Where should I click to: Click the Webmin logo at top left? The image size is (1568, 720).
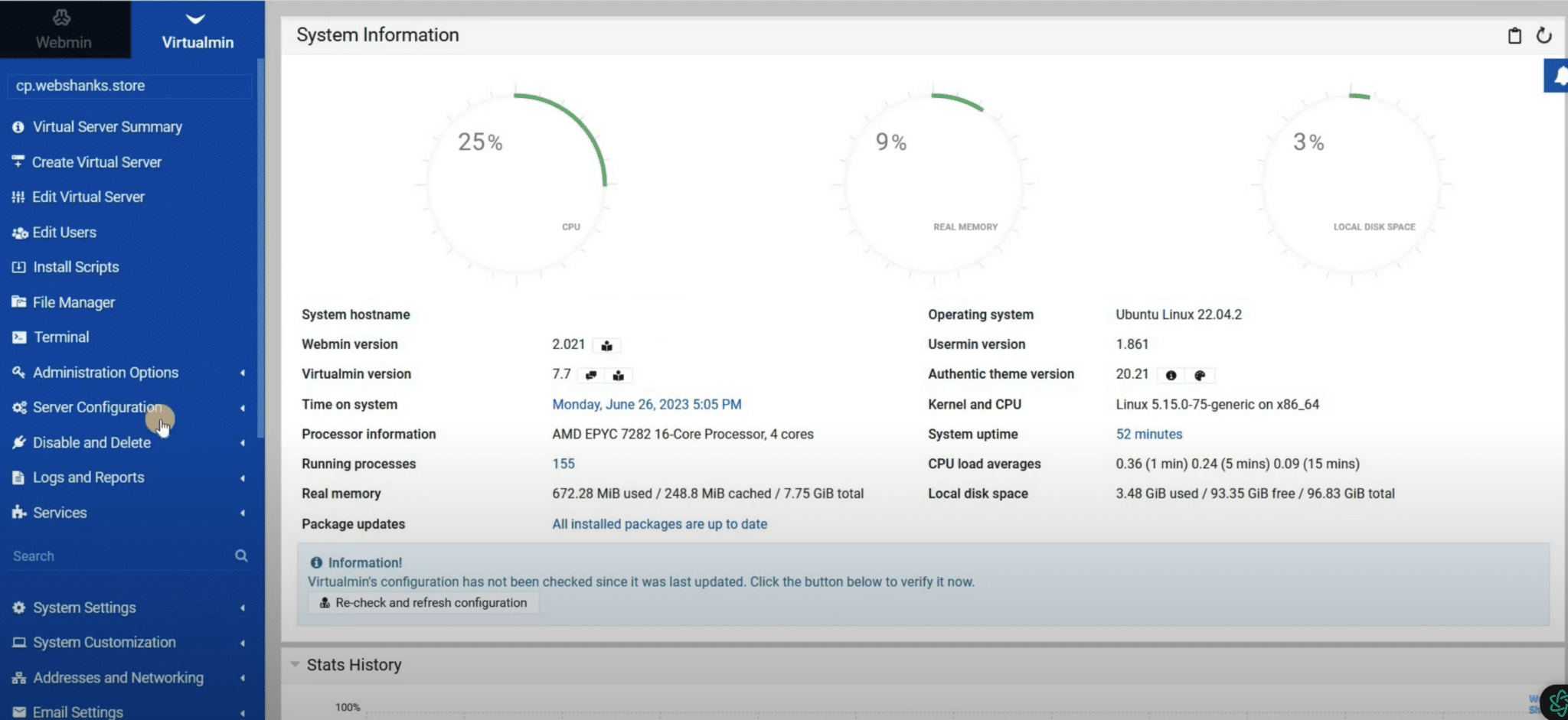point(61,17)
